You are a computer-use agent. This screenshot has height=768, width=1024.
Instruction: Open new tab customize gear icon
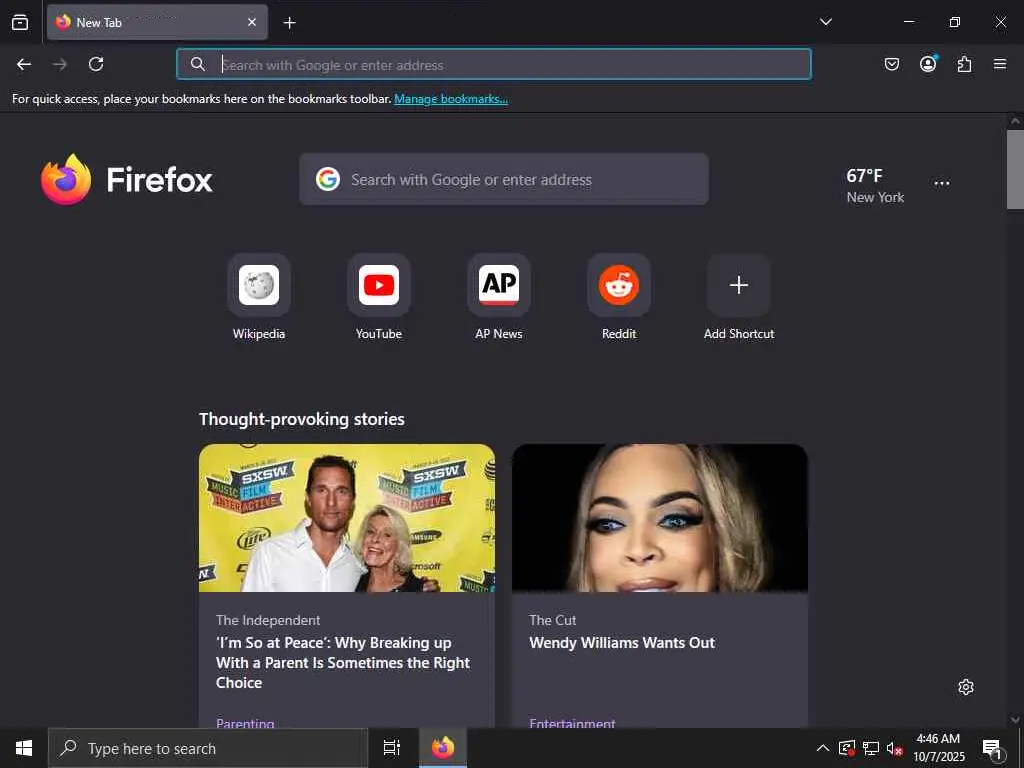pos(966,687)
